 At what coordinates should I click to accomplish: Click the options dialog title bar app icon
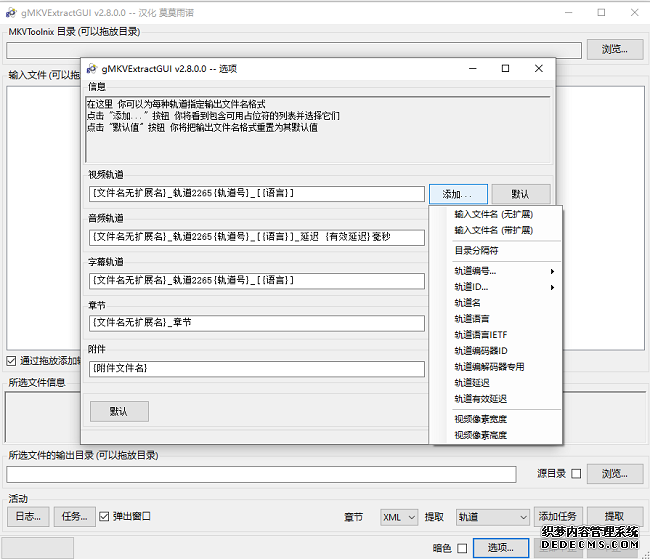coord(91,69)
